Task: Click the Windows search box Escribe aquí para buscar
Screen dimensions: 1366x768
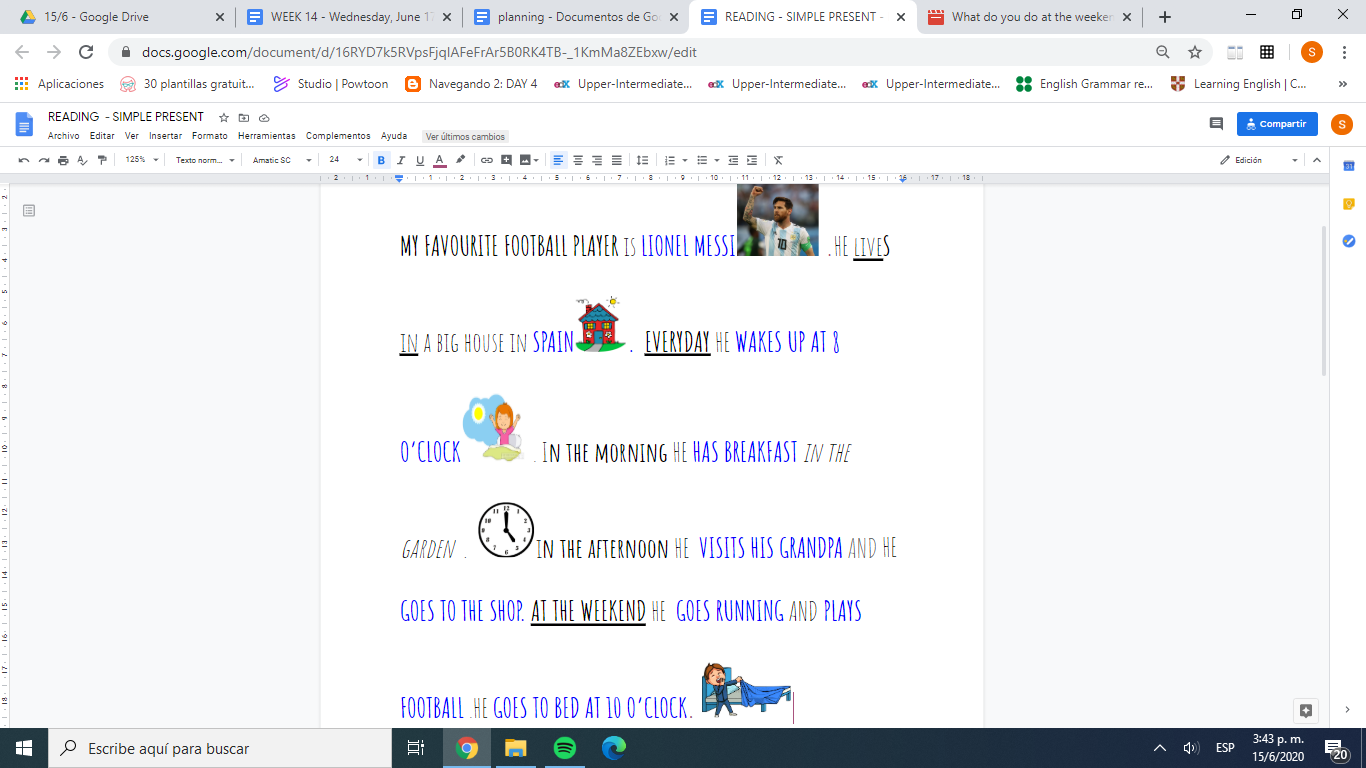Action: (219, 748)
